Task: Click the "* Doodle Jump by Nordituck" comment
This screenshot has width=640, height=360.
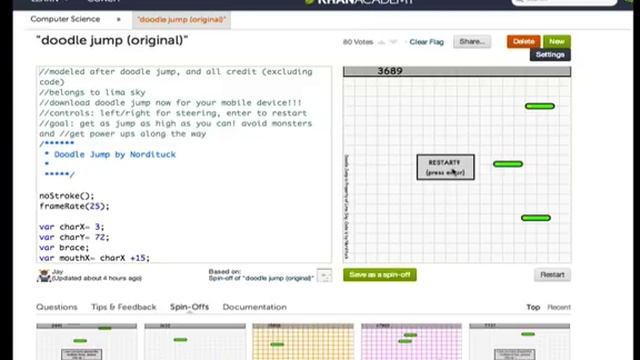Action: pos(110,154)
